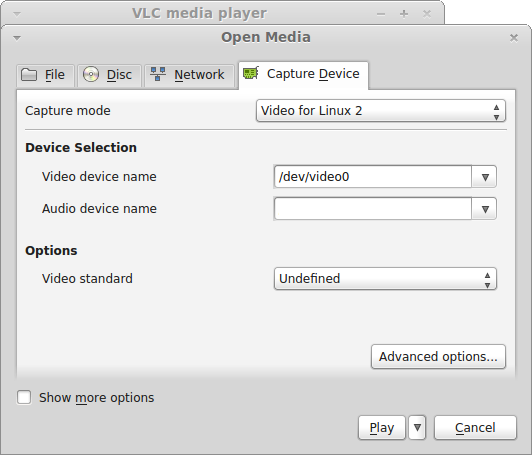532x455 pixels.
Task: Click the folder icon on File tab
Action: pyautogui.click(x=29, y=75)
